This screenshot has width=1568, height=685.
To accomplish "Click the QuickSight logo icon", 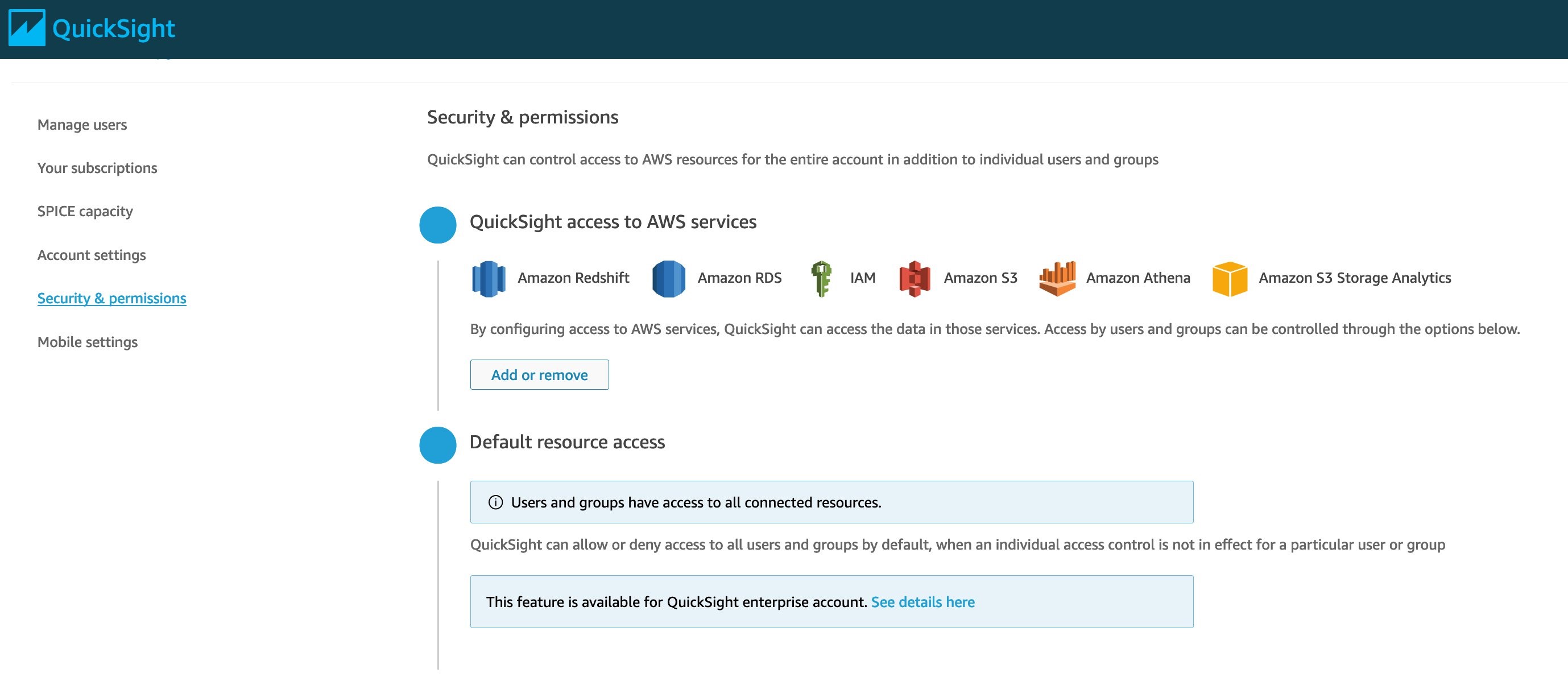I will pyautogui.click(x=27, y=28).
